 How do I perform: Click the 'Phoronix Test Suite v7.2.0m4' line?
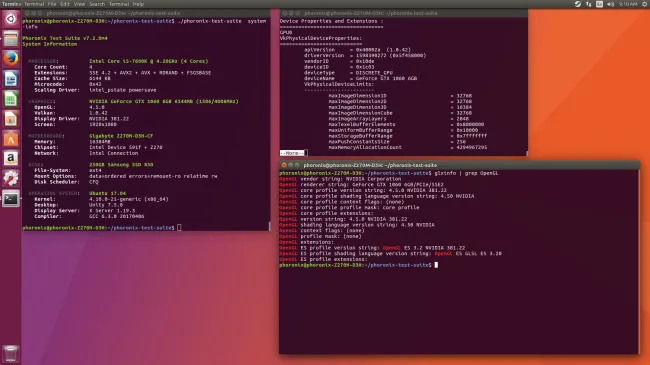(65, 38)
